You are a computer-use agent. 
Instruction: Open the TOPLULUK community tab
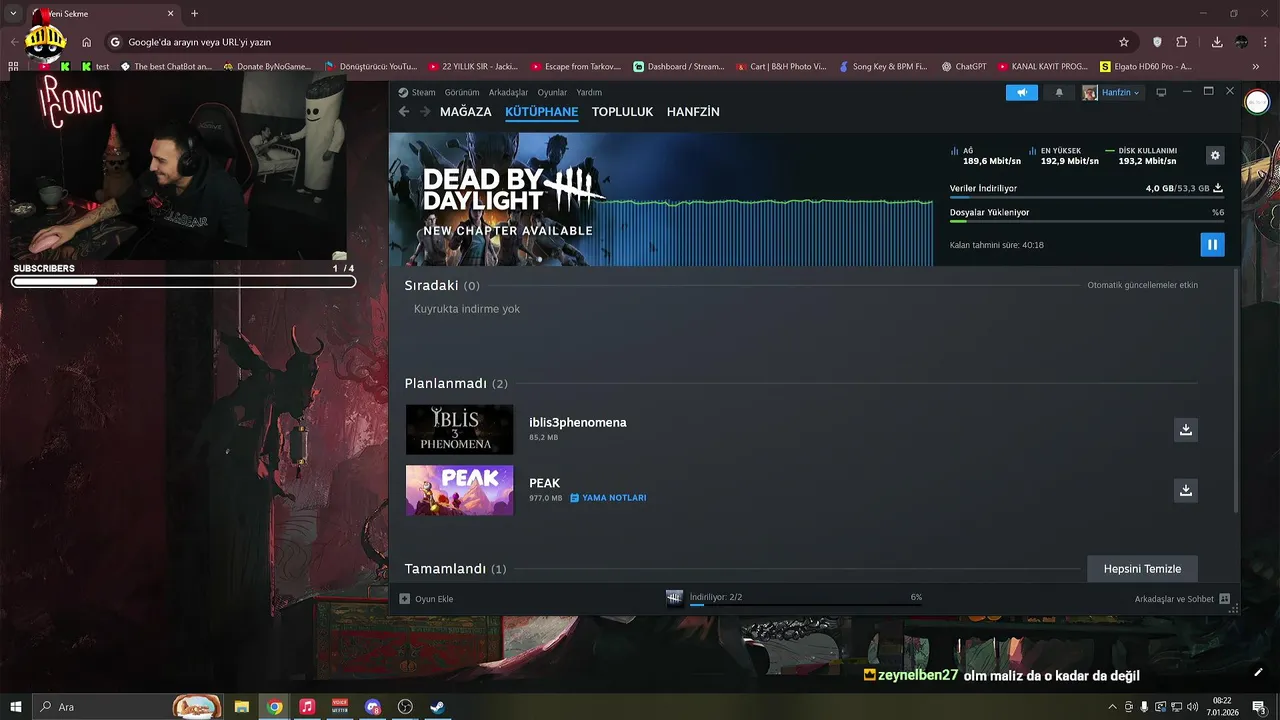pyautogui.click(x=622, y=112)
